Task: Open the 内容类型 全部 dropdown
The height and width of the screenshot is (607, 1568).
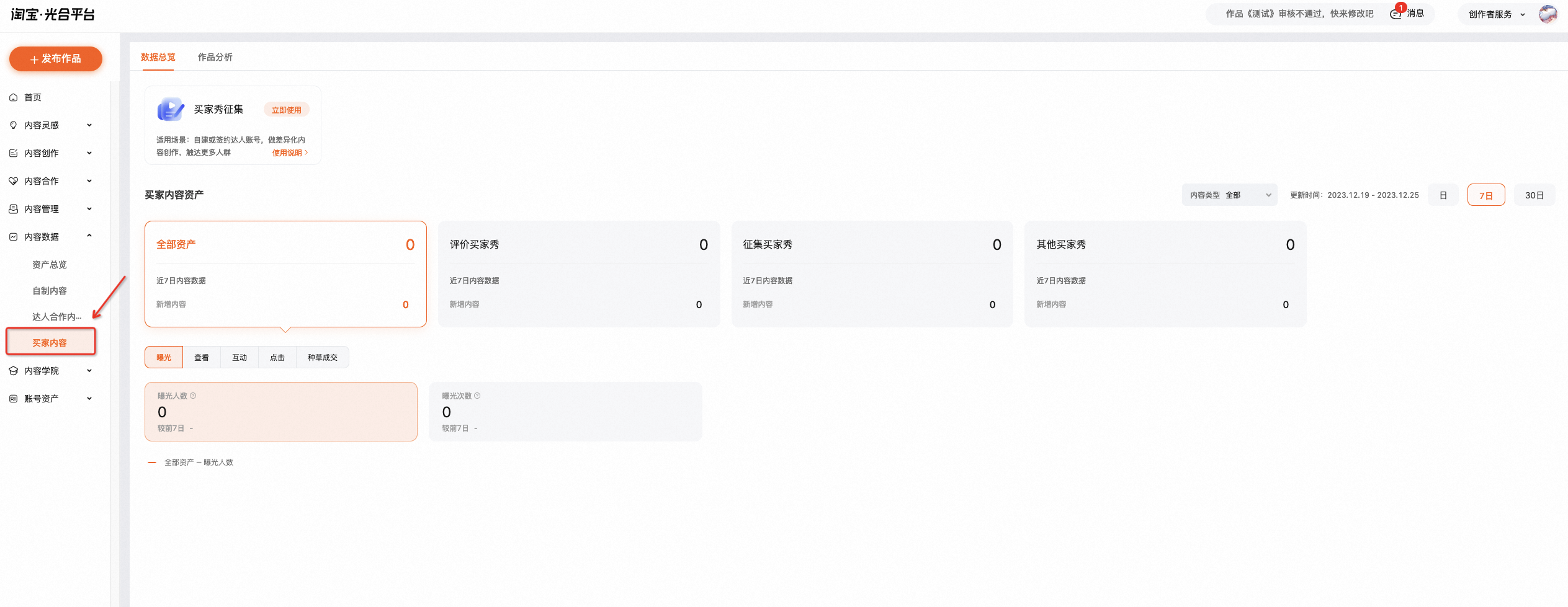Action: click(1229, 195)
